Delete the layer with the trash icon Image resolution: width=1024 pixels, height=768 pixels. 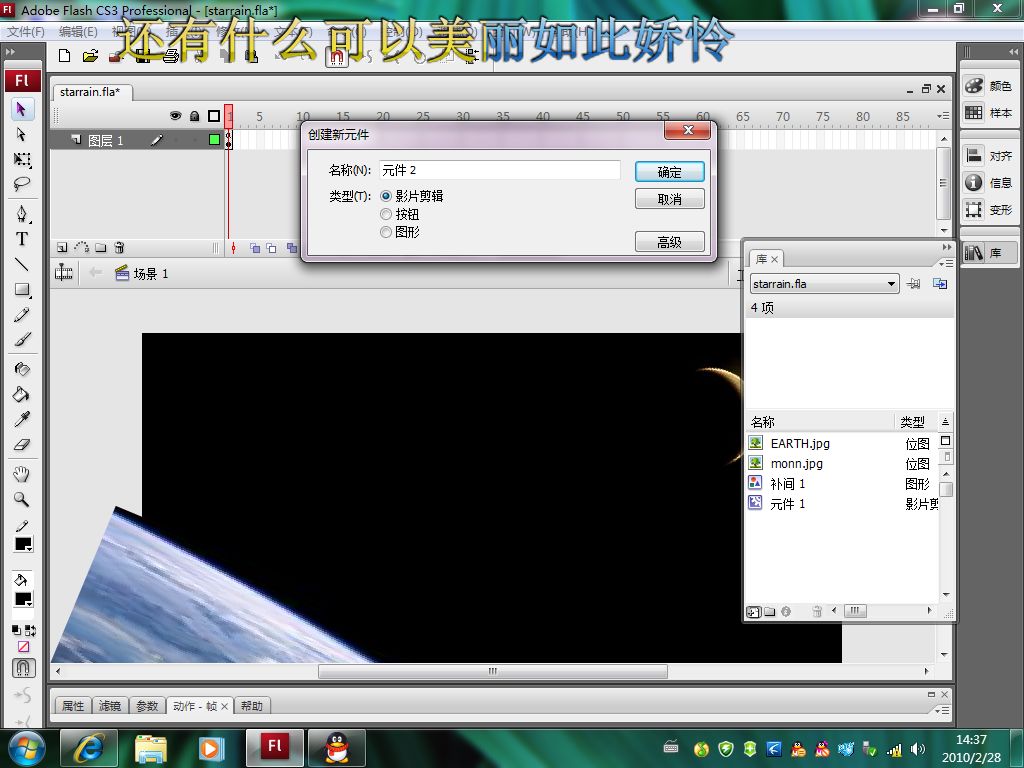tap(119, 248)
